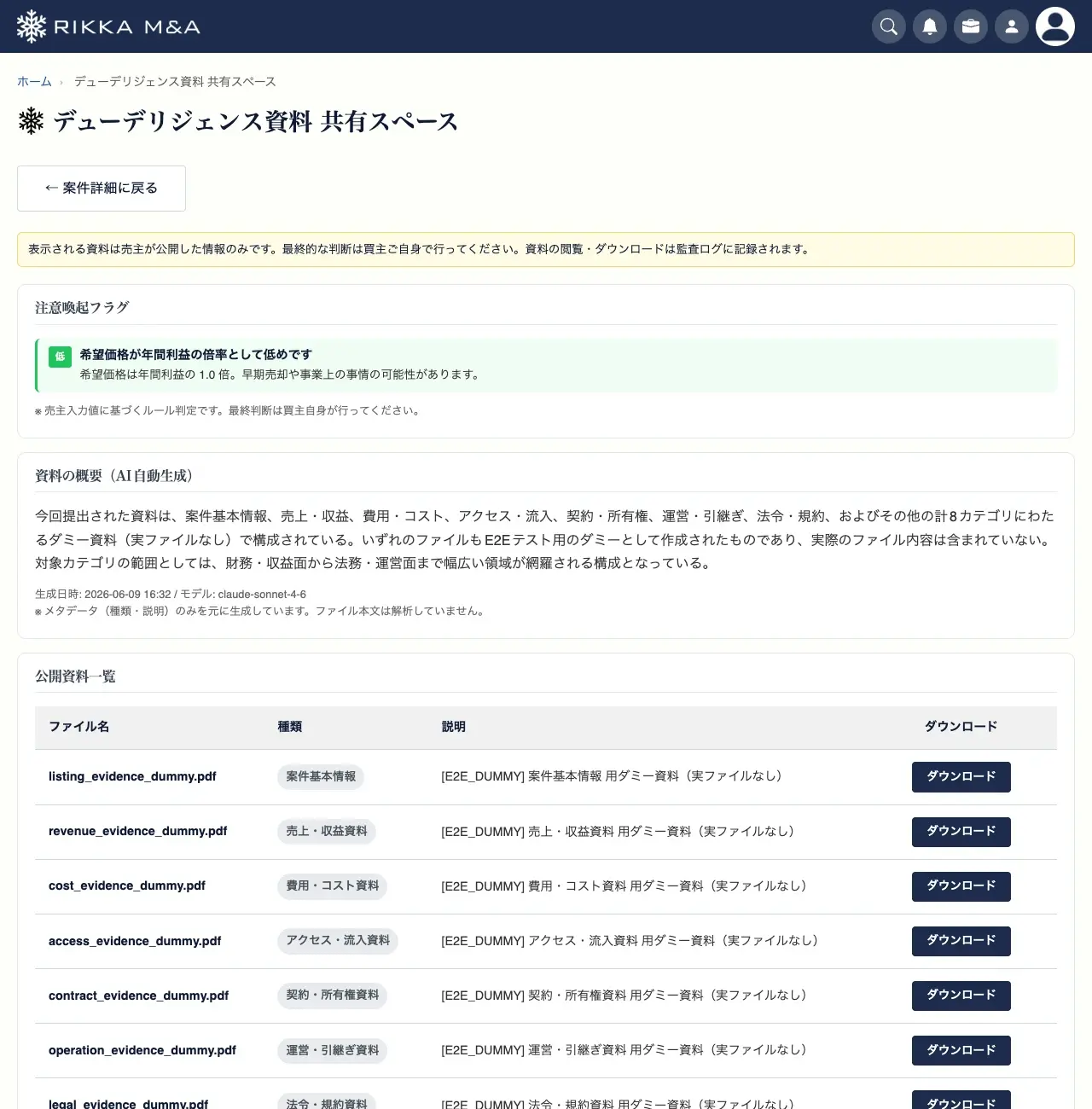Click the ファイル名 column header

point(79,727)
